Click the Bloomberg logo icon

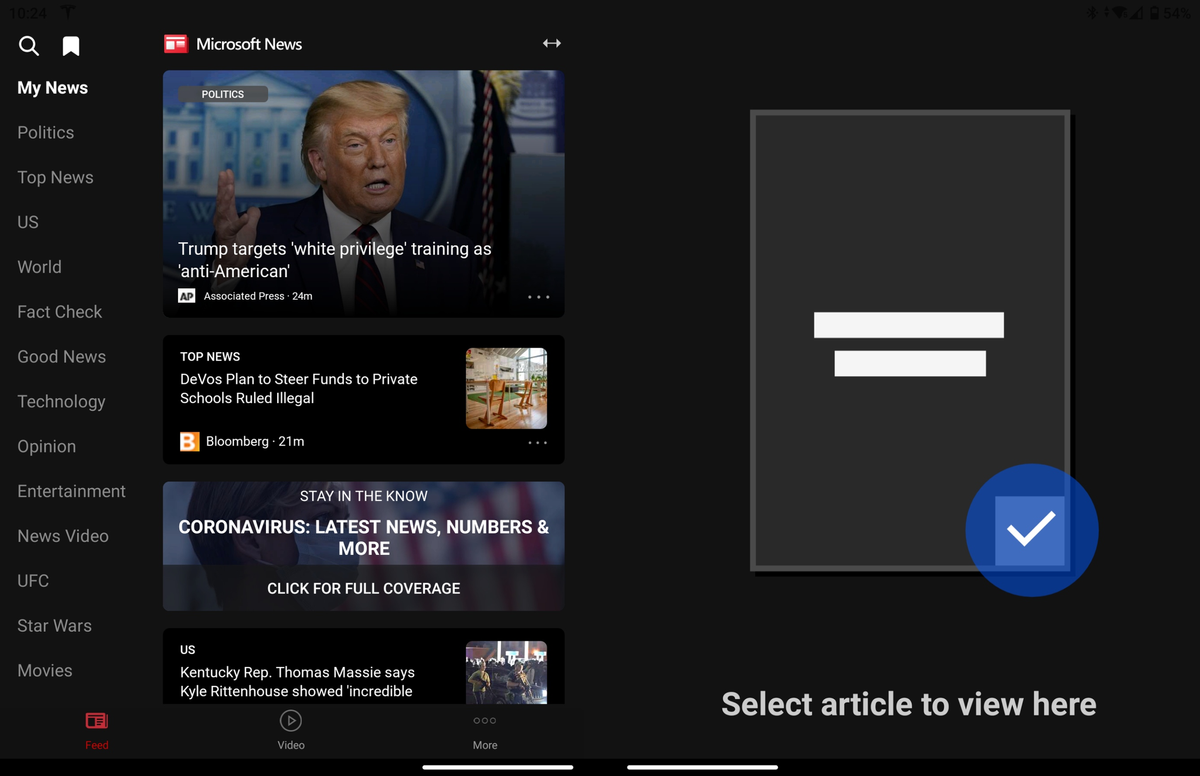[189, 441]
